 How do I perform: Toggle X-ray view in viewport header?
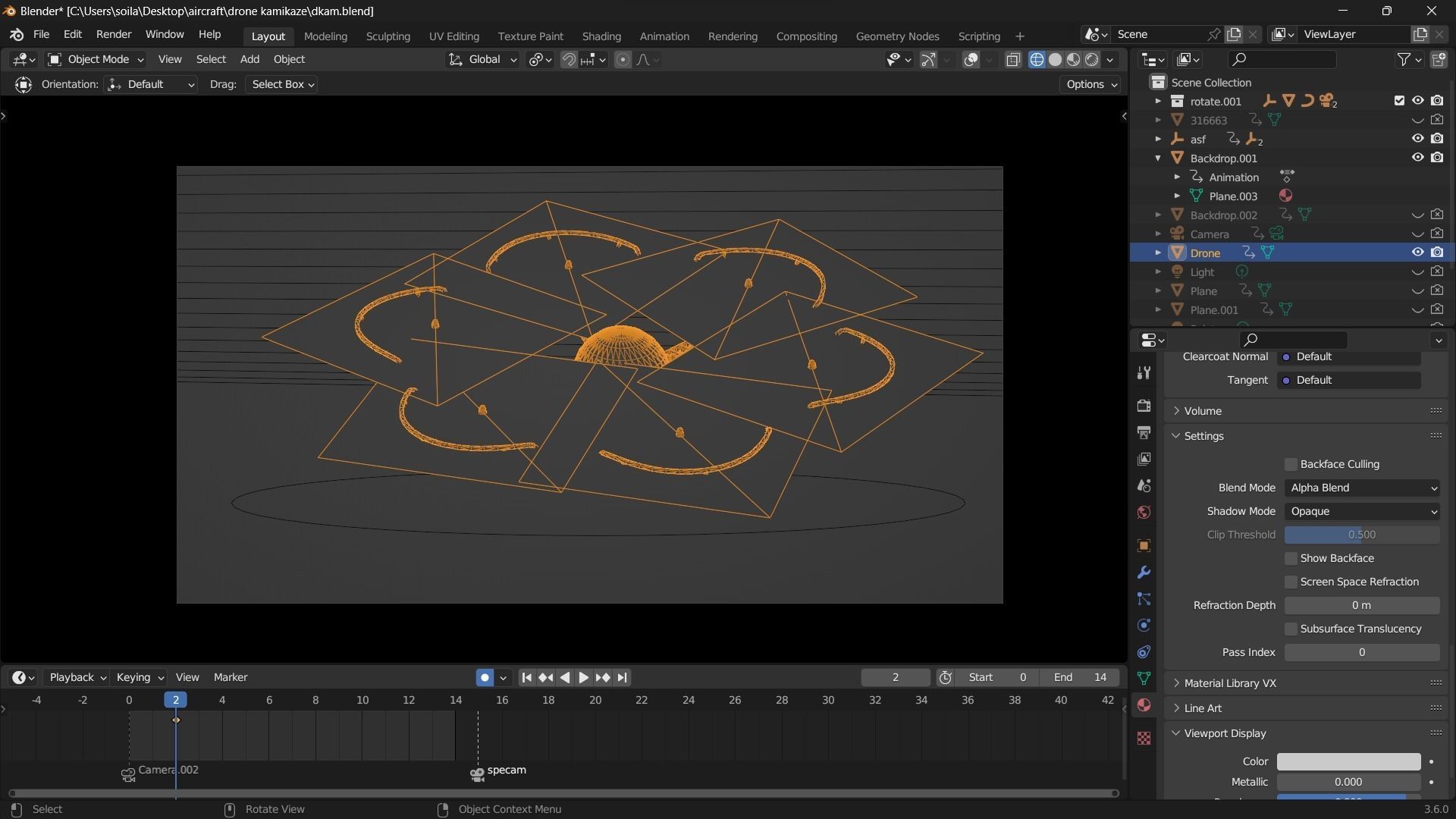pyautogui.click(x=1013, y=60)
